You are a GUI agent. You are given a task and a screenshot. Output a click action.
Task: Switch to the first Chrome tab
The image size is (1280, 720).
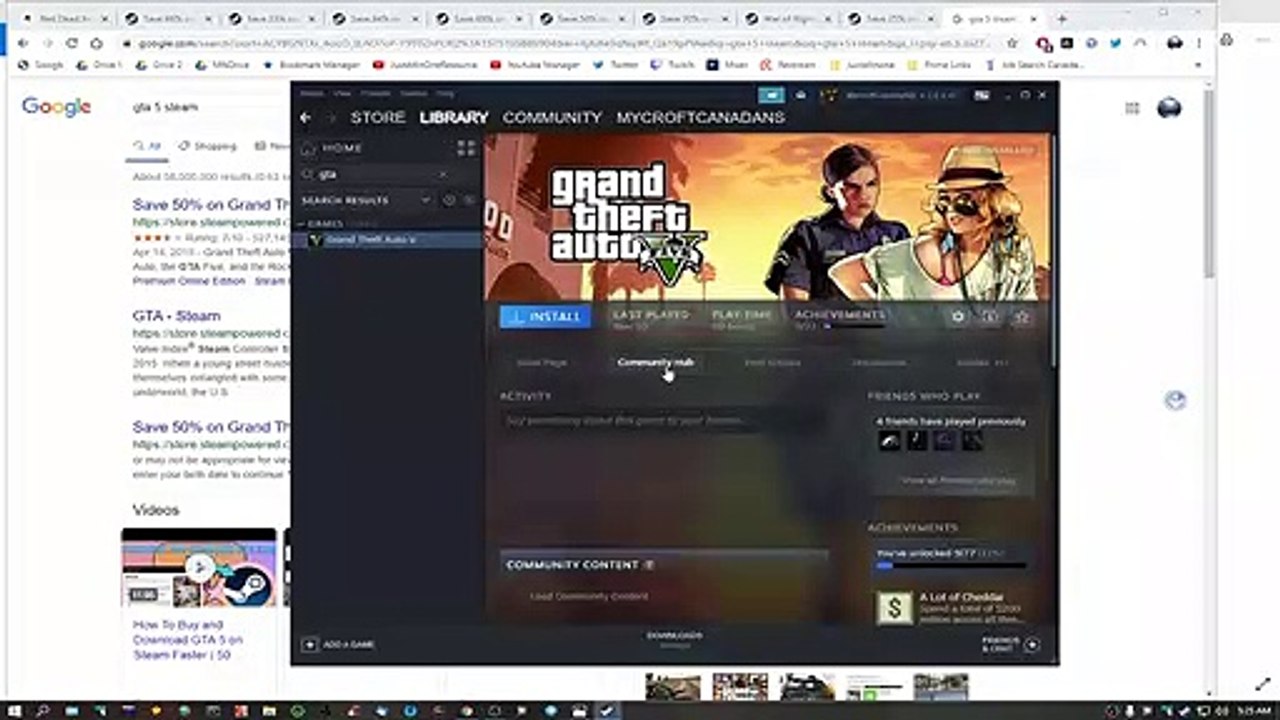65,19
